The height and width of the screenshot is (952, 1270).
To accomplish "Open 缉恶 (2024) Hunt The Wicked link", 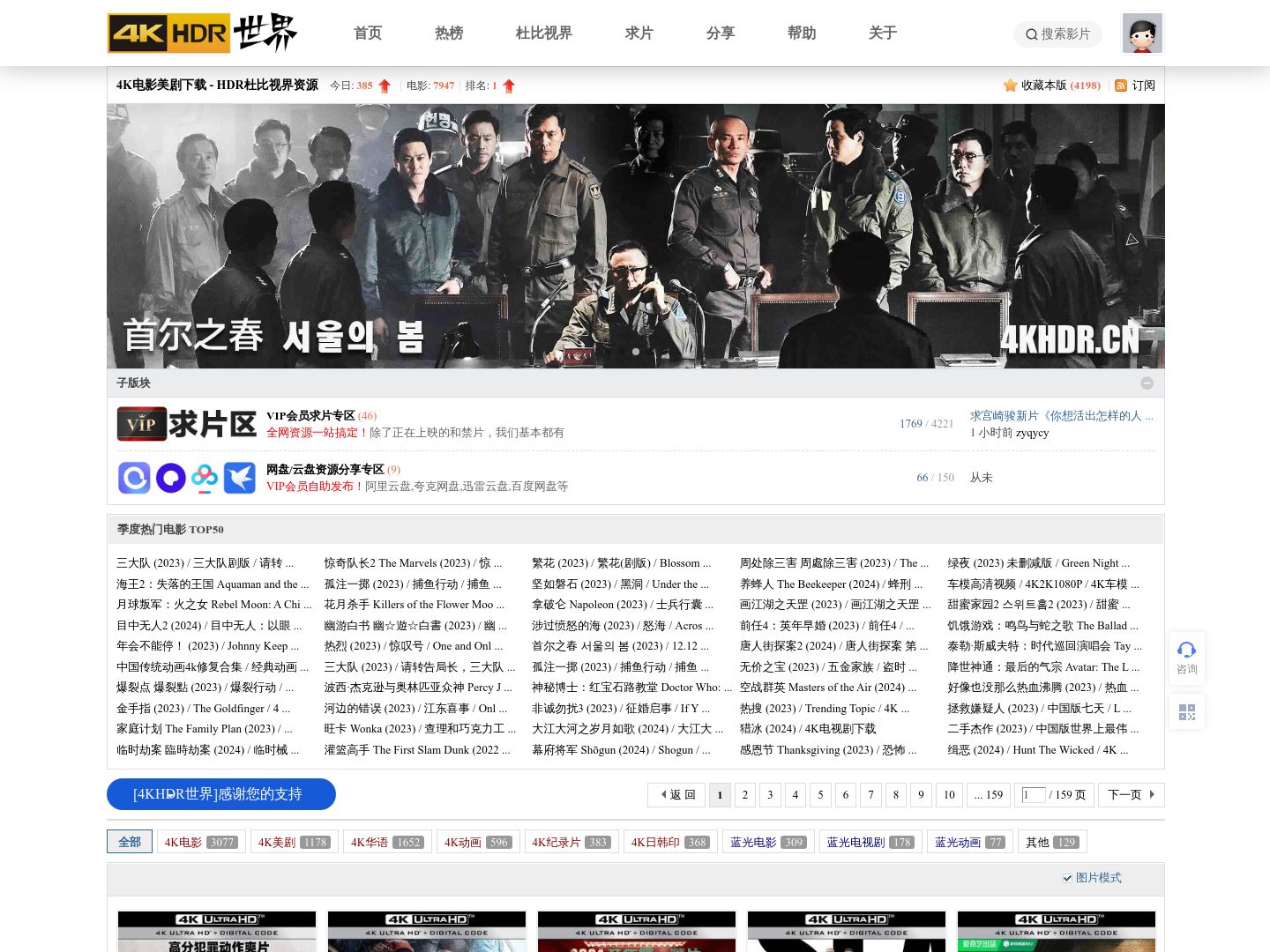I will coord(1037,750).
